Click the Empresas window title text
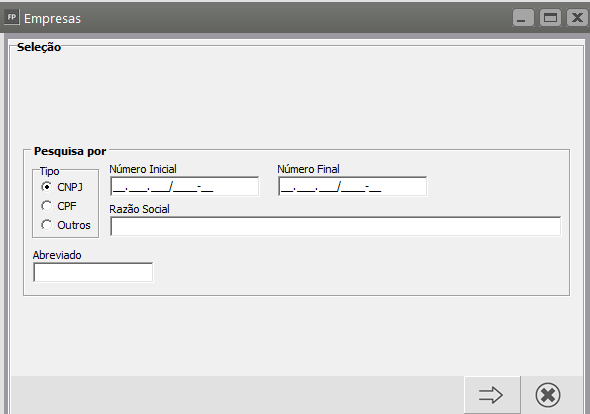 coord(52,18)
